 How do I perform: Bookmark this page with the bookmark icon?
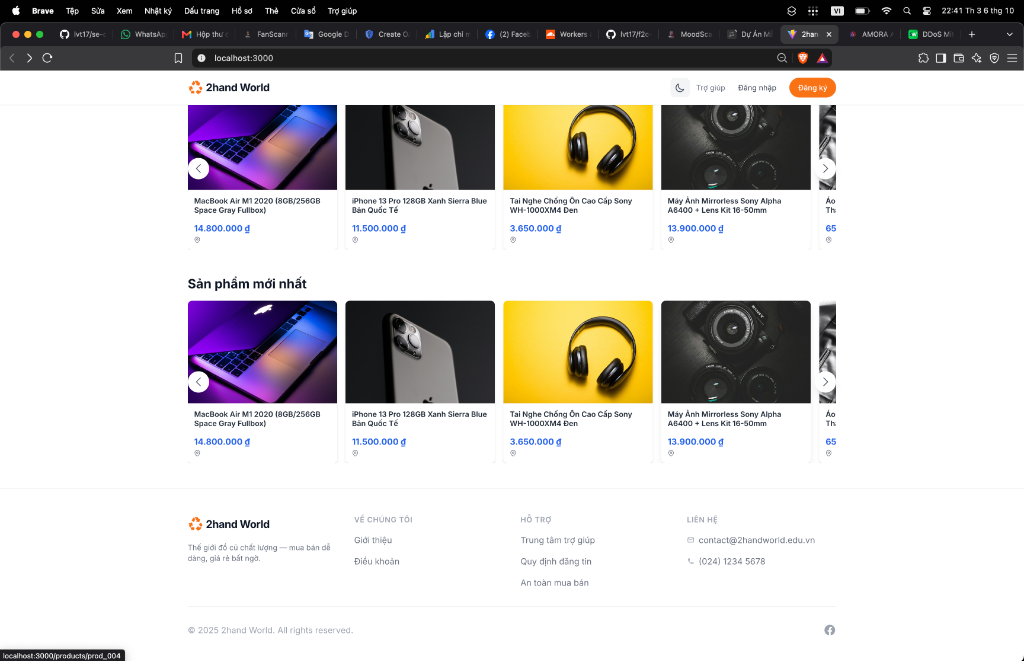[178, 58]
